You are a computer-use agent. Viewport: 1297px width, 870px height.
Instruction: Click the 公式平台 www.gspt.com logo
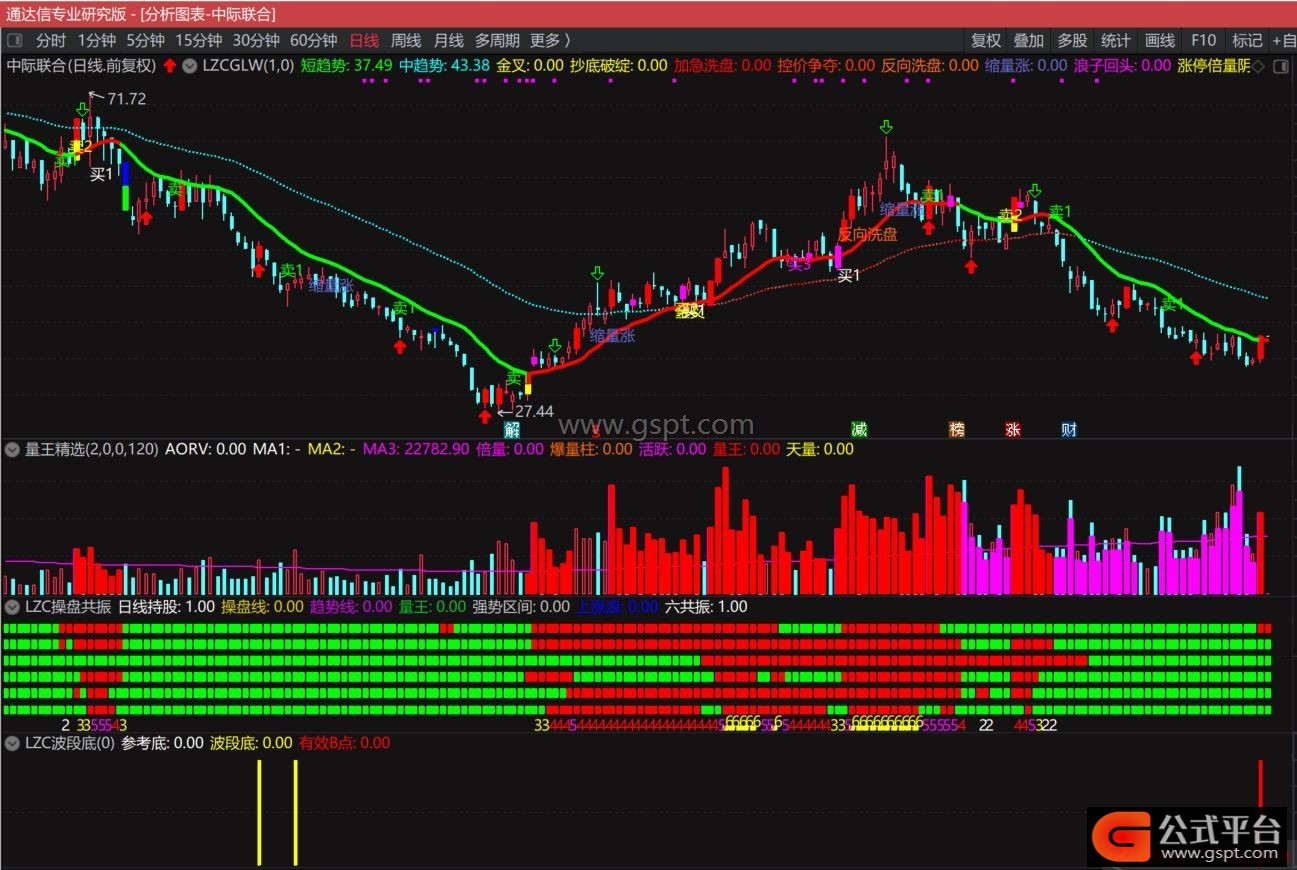tap(1189, 836)
